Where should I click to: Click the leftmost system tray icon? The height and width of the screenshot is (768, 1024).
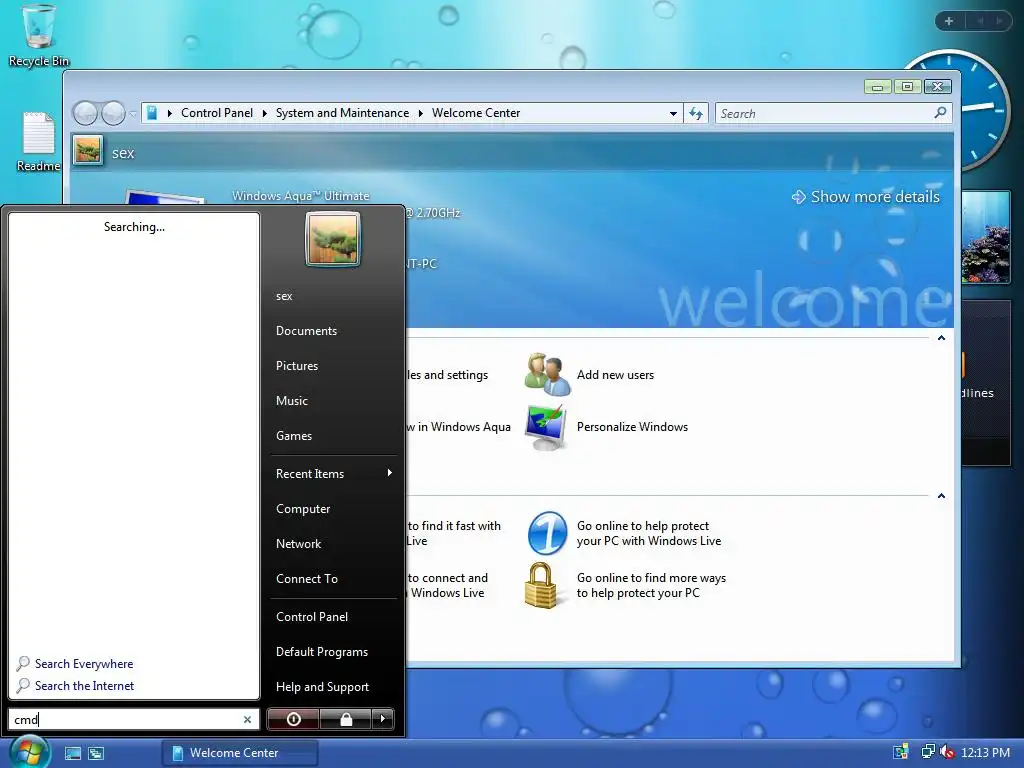point(901,752)
